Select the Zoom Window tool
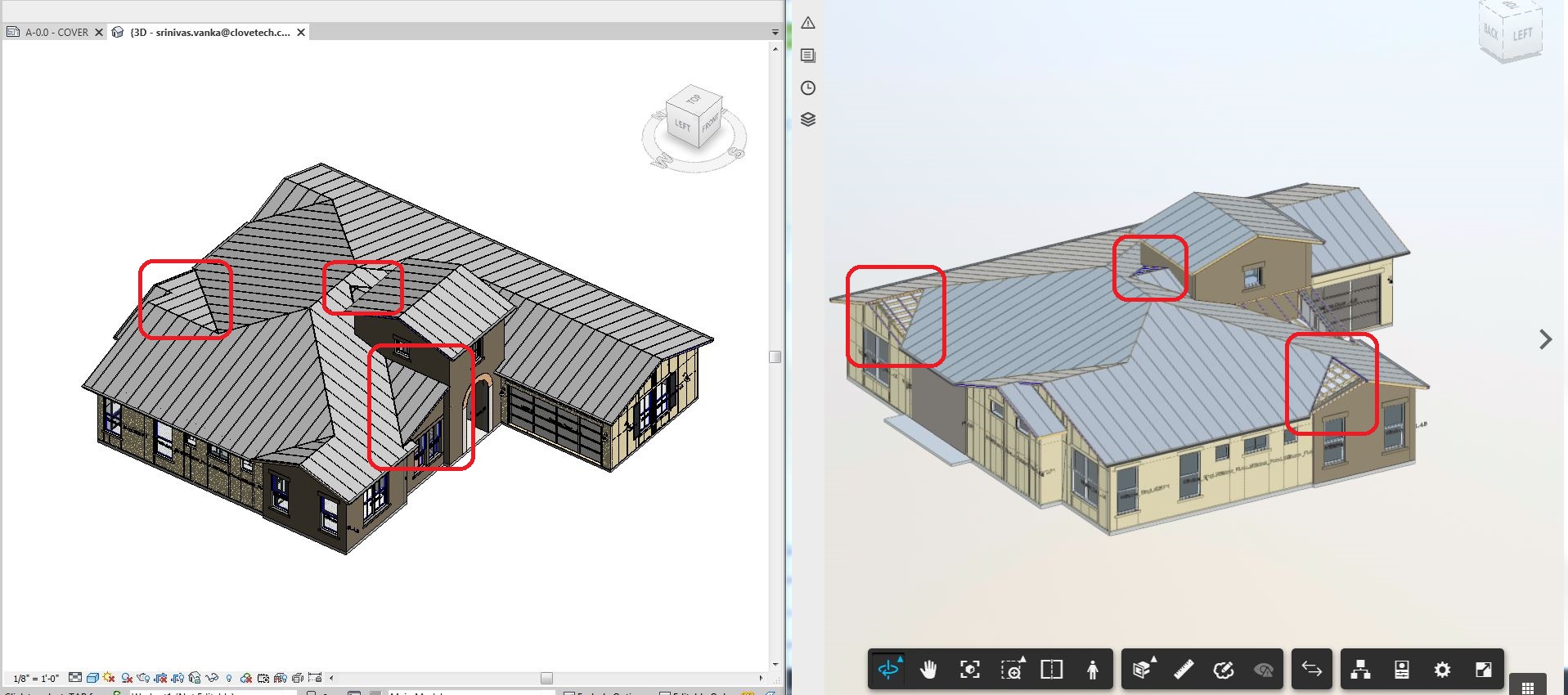This screenshot has height=695, width=1568. [1012, 670]
